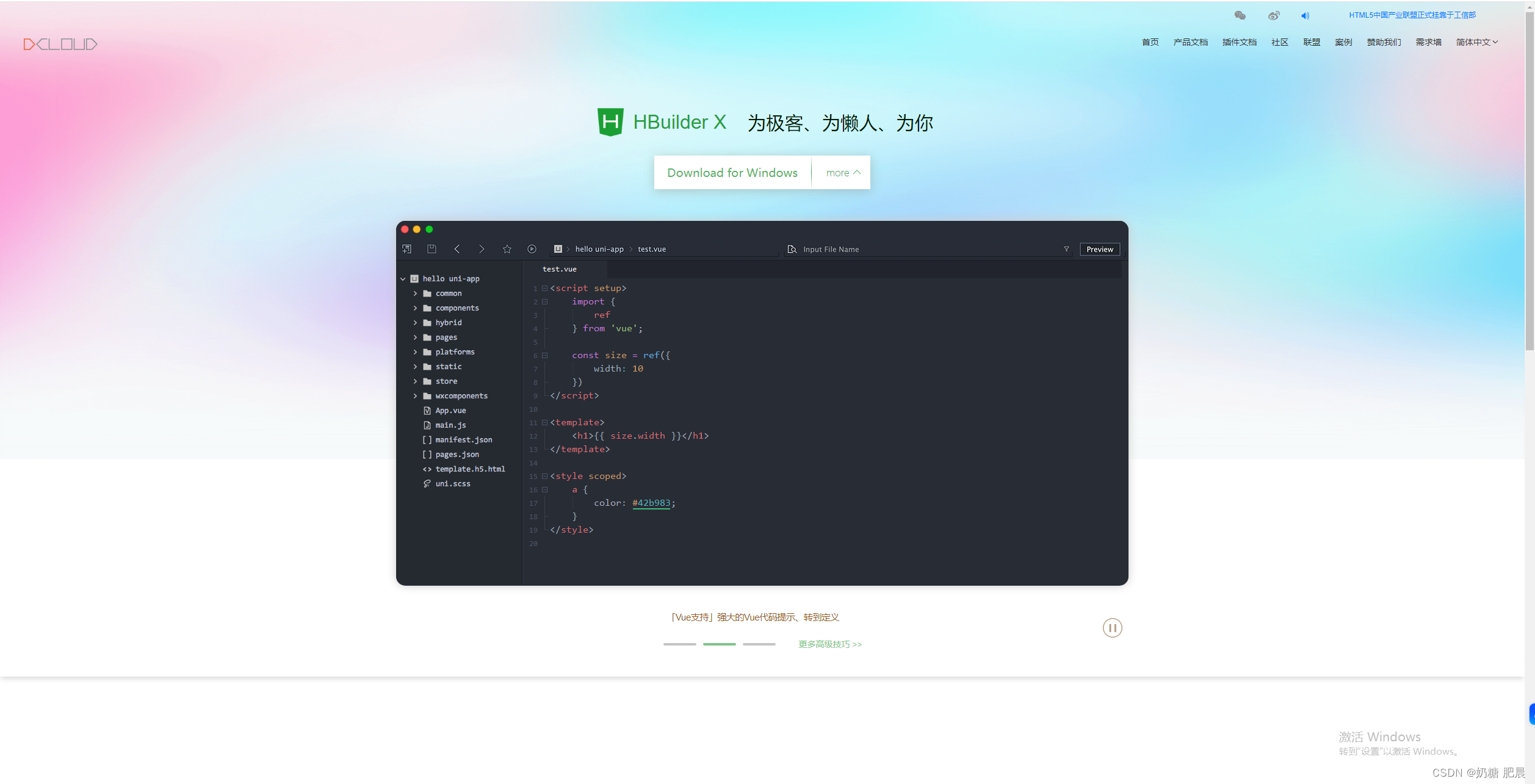Click the forward navigation arrow in the editor
Screen dimensions: 1535x784
[482, 249]
